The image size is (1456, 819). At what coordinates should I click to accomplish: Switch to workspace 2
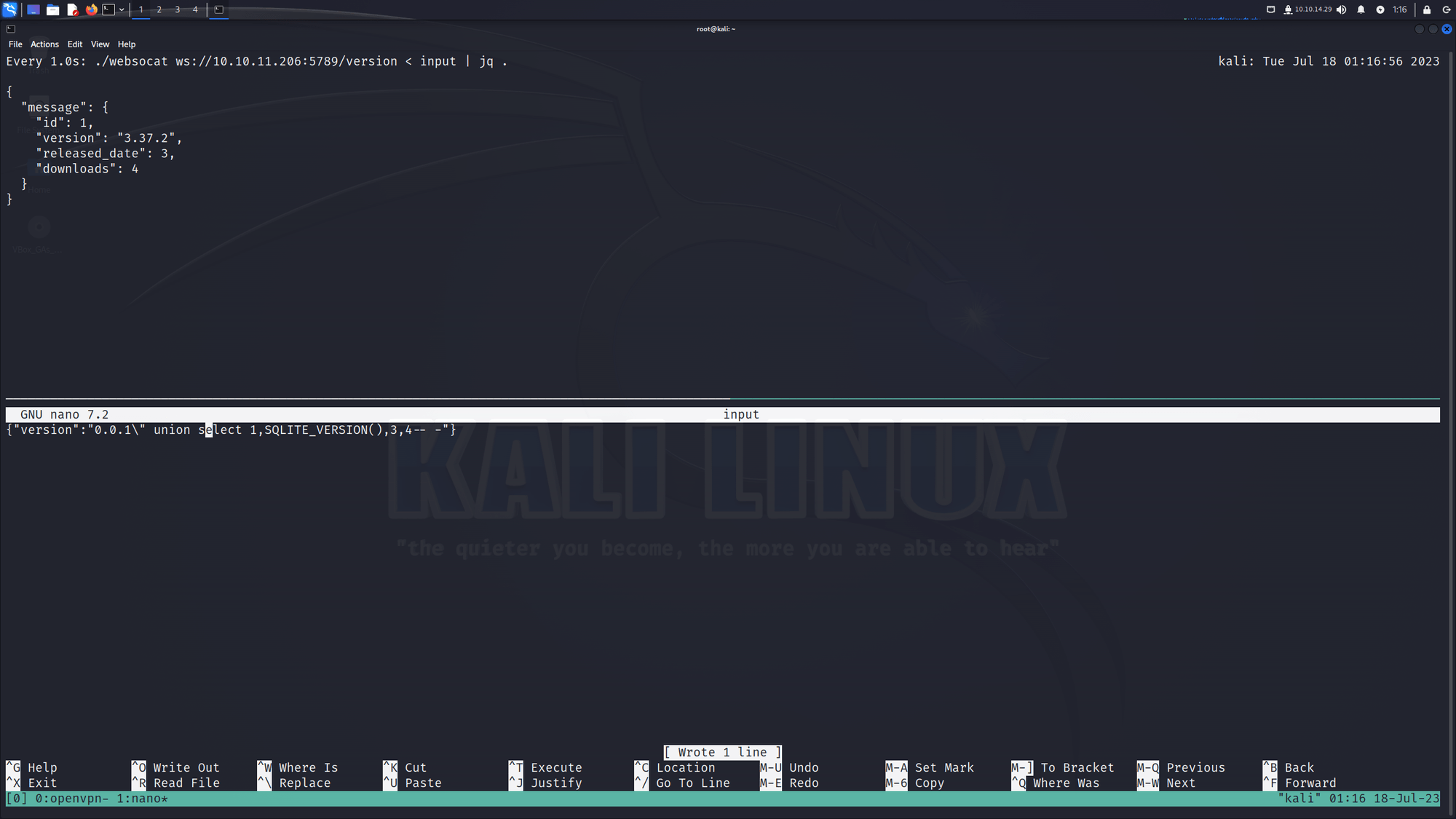pos(159,9)
